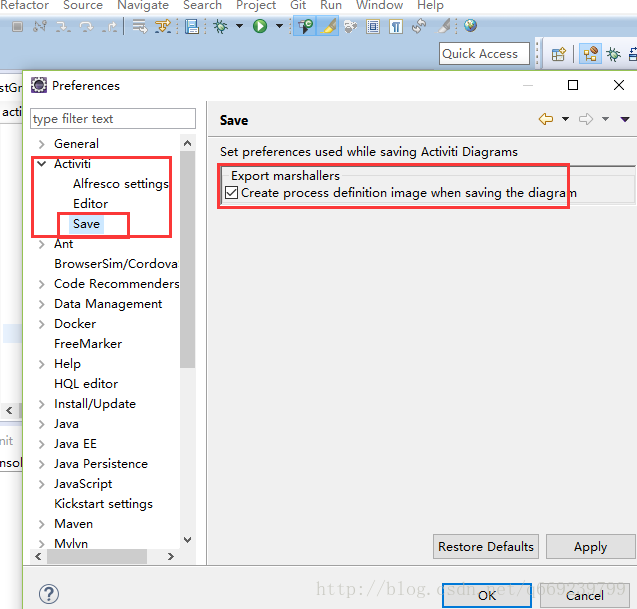The width and height of the screenshot is (637, 609).
Task: Click the Cancel button
Action: (585, 596)
